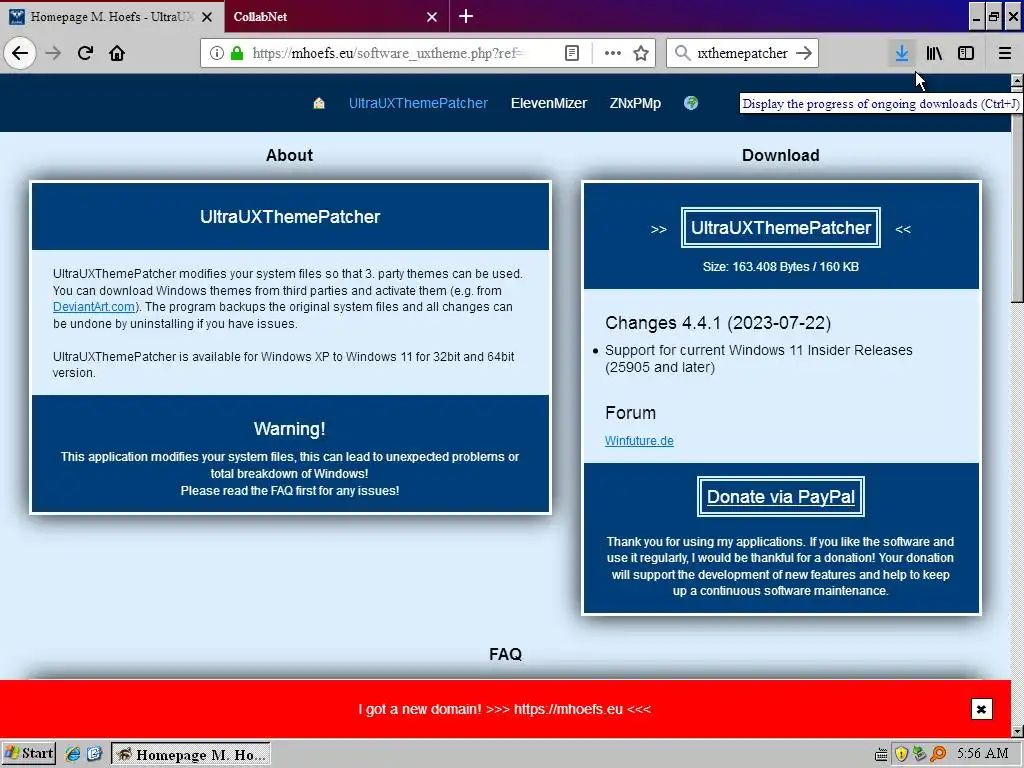Click the keyboard tray icon
The height and width of the screenshot is (768, 1024).
pos(881,754)
